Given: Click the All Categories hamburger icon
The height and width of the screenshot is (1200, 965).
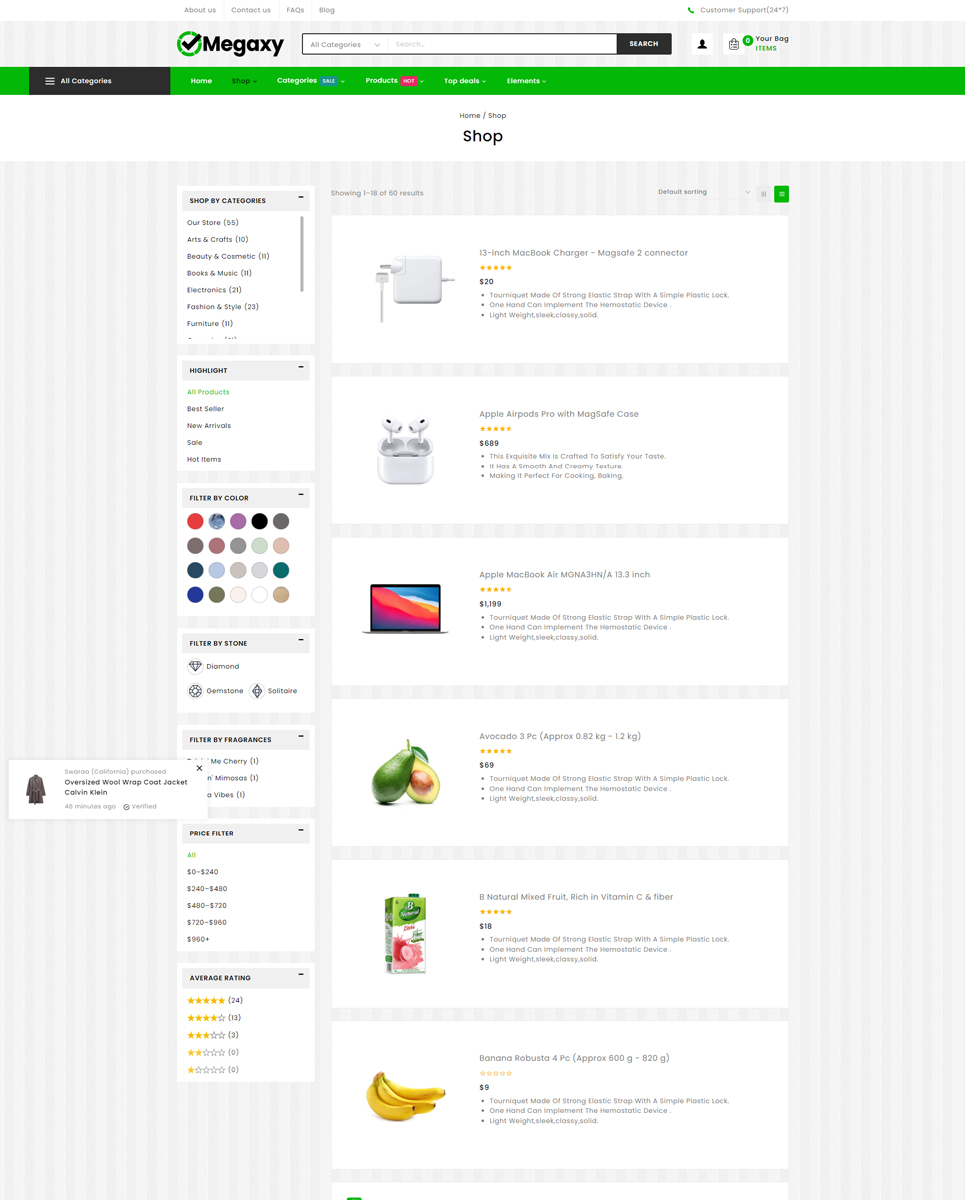Looking at the screenshot, I should pos(50,81).
